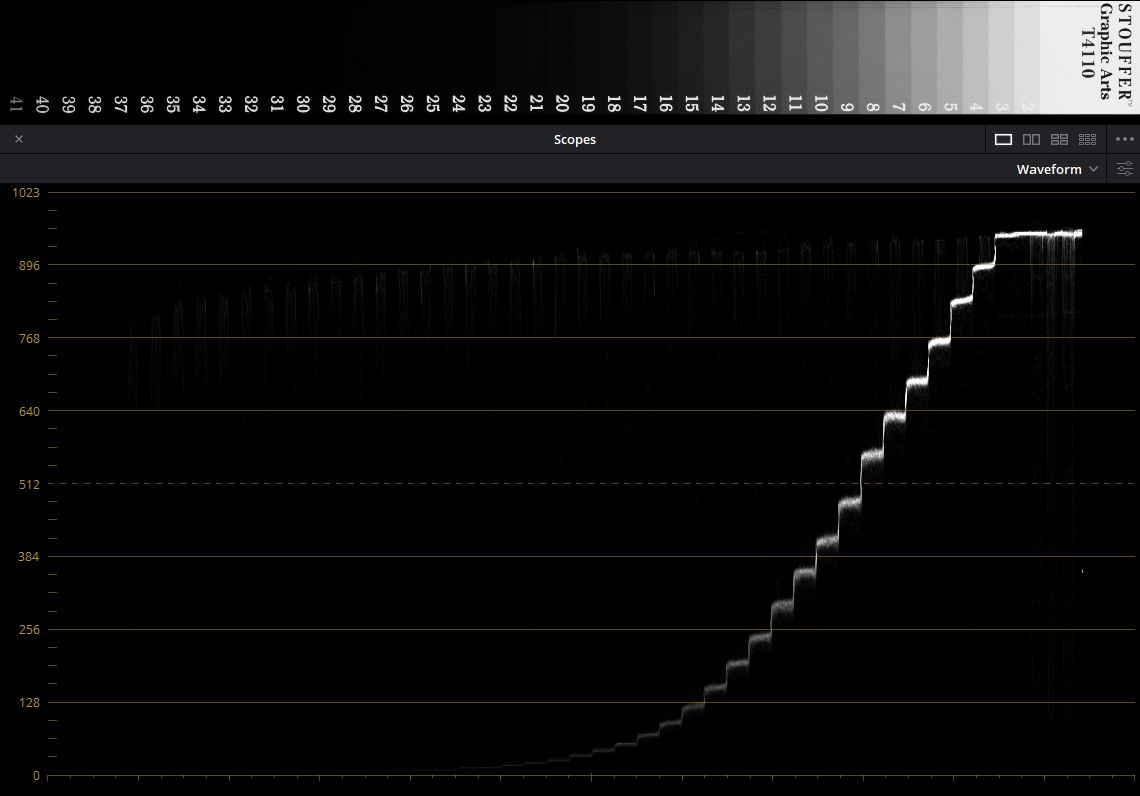Viewport: 1140px width, 796px height.
Task: Open the Waveform scope type dropdown
Action: (x=1056, y=169)
